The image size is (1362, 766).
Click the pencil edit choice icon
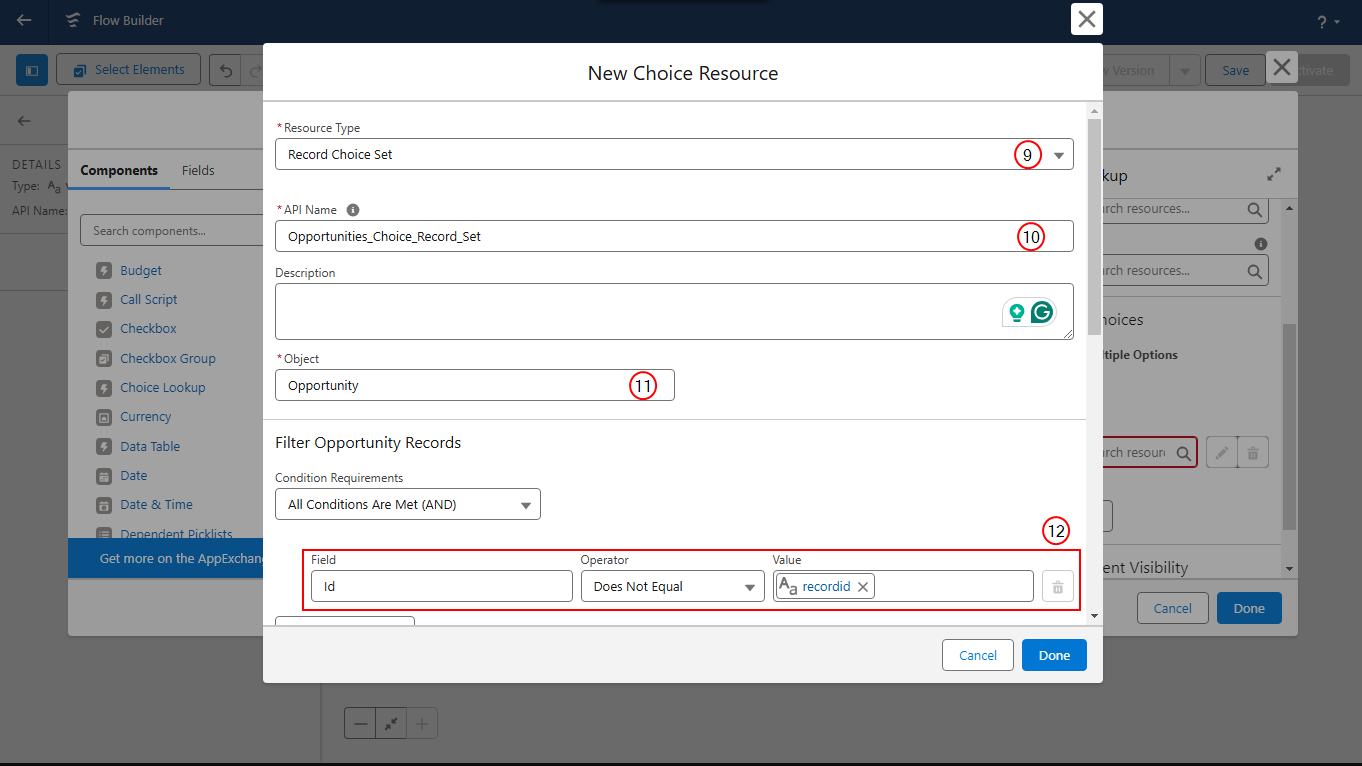coord(1222,453)
